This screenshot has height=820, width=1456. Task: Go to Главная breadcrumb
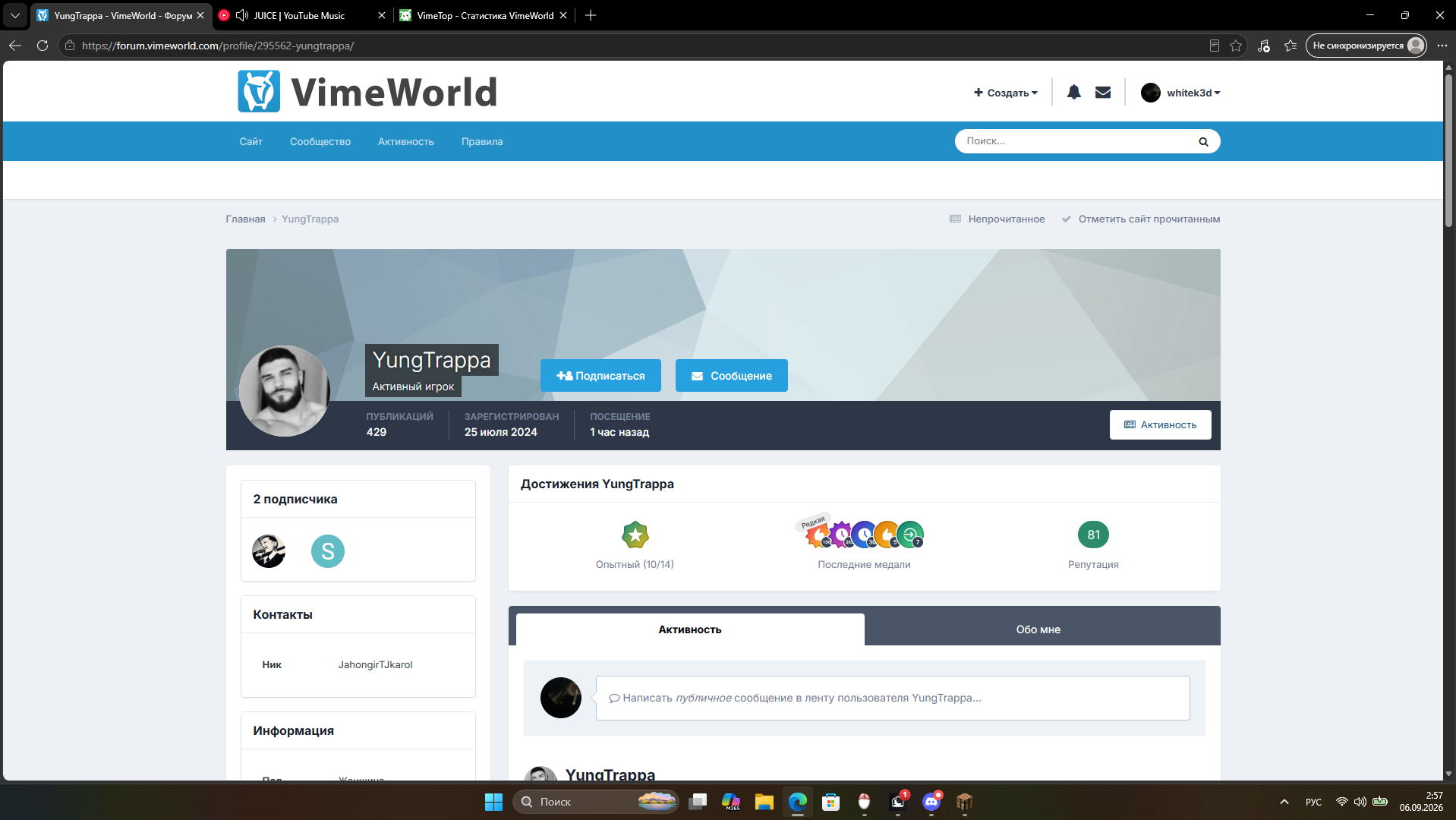pos(245,219)
